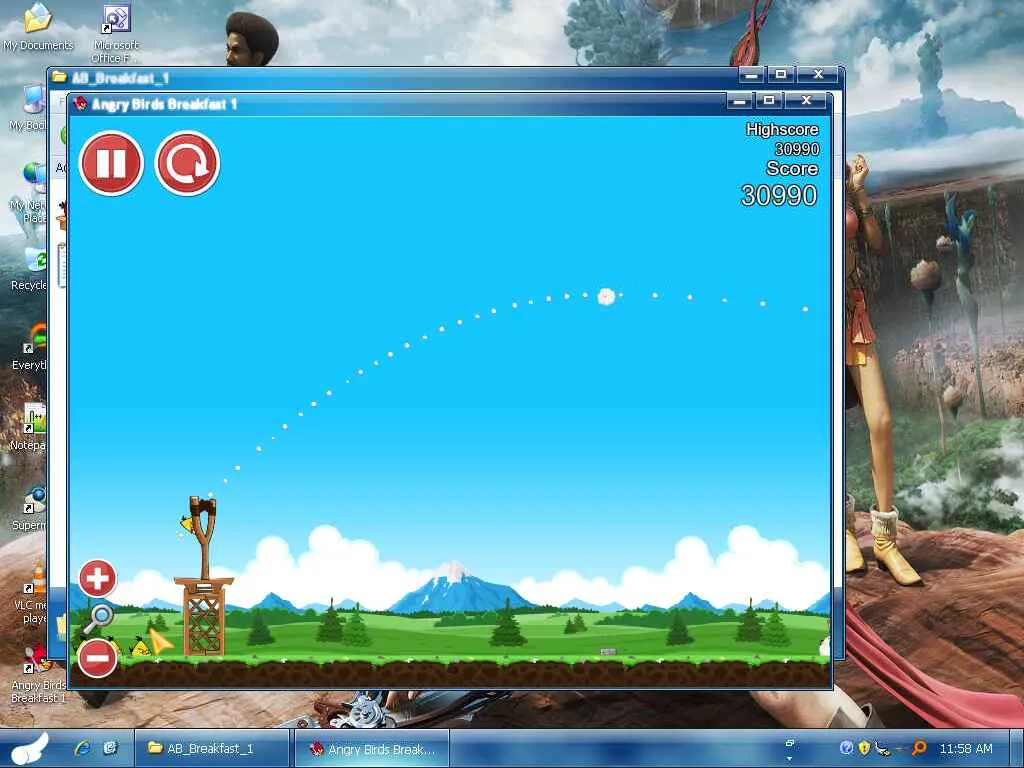Click the magnifying glass zoom icon

point(99,618)
